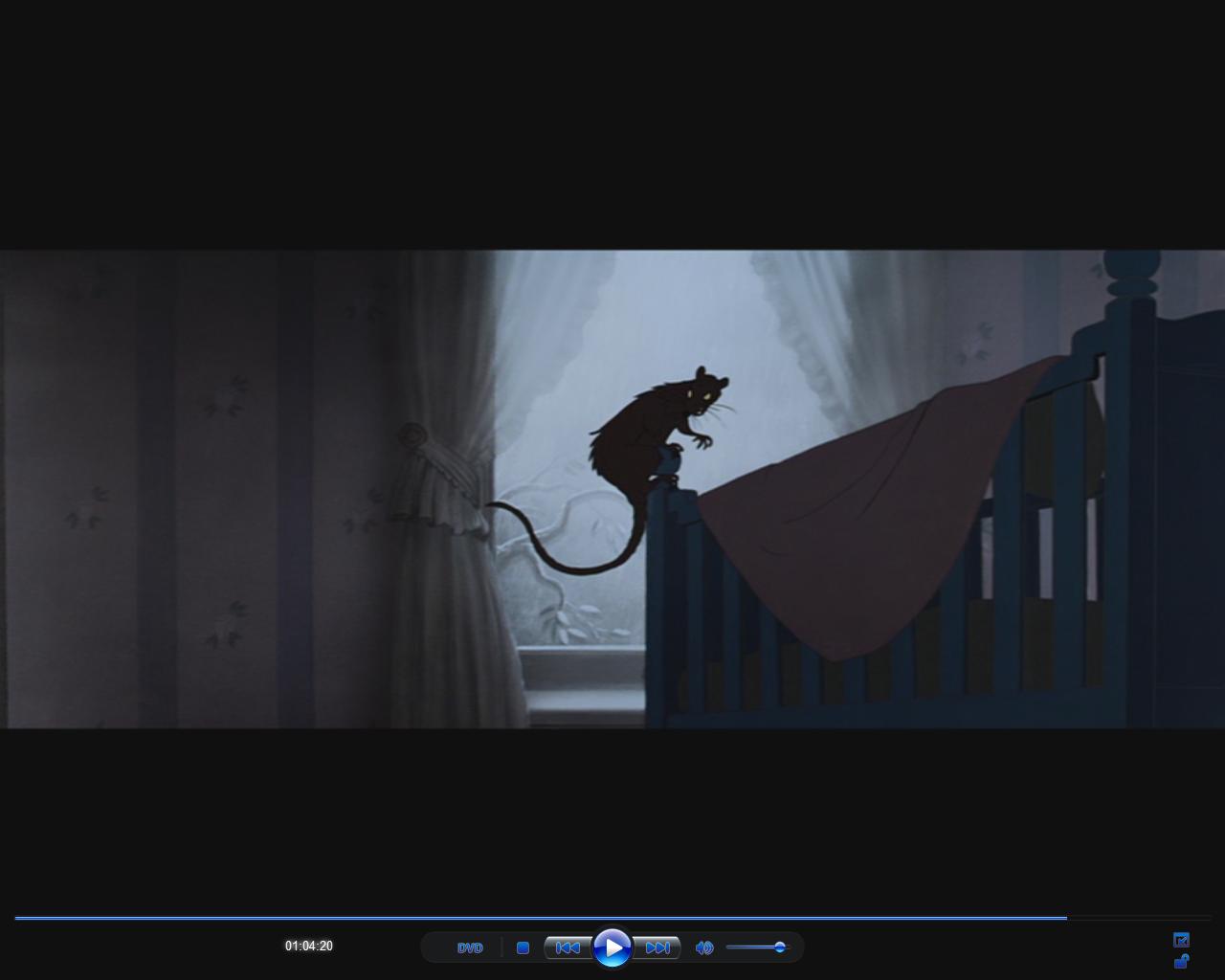The width and height of the screenshot is (1225, 980).
Task: Skip to the previous chapter
Action: click(x=568, y=947)
